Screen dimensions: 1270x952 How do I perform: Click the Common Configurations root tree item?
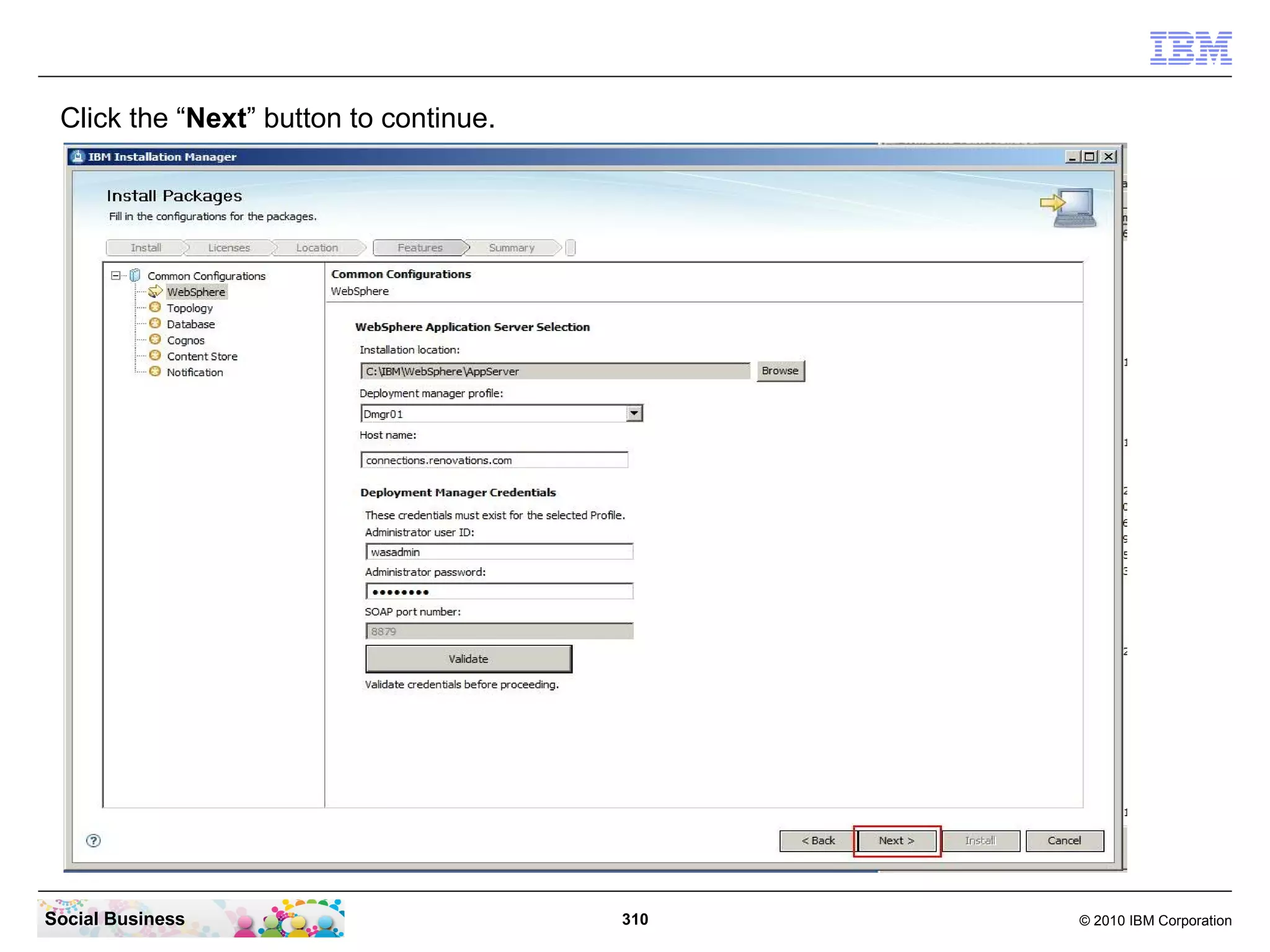(x=206, y=276)
